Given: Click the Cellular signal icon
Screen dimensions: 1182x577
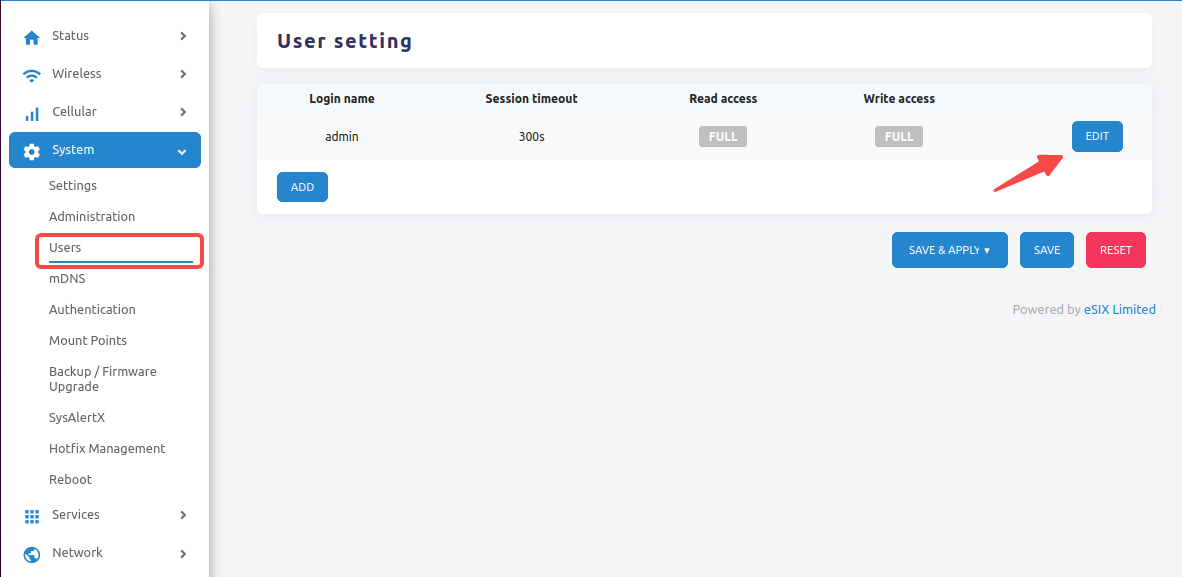Looking at the screenshot, I should pyautogui.click(x=30, y=111).
